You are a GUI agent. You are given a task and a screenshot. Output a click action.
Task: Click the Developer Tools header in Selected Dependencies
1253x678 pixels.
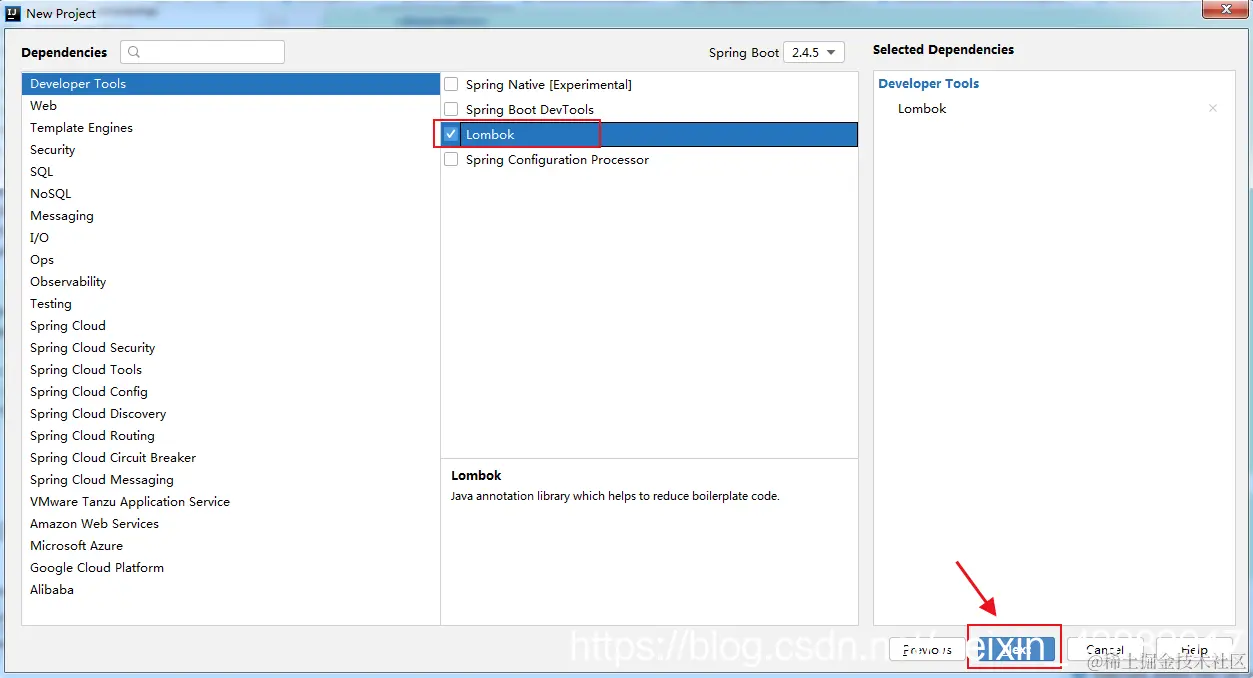(929, 84)
